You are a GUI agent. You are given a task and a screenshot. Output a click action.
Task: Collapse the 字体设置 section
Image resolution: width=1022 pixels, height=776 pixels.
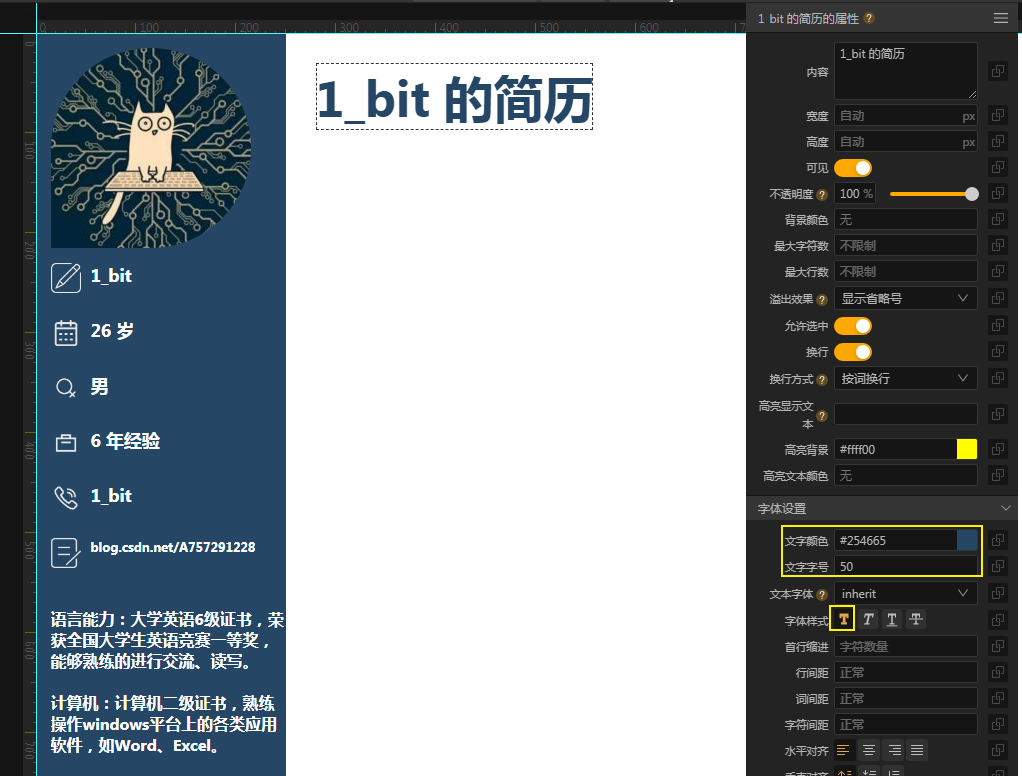coord(1004,508)
